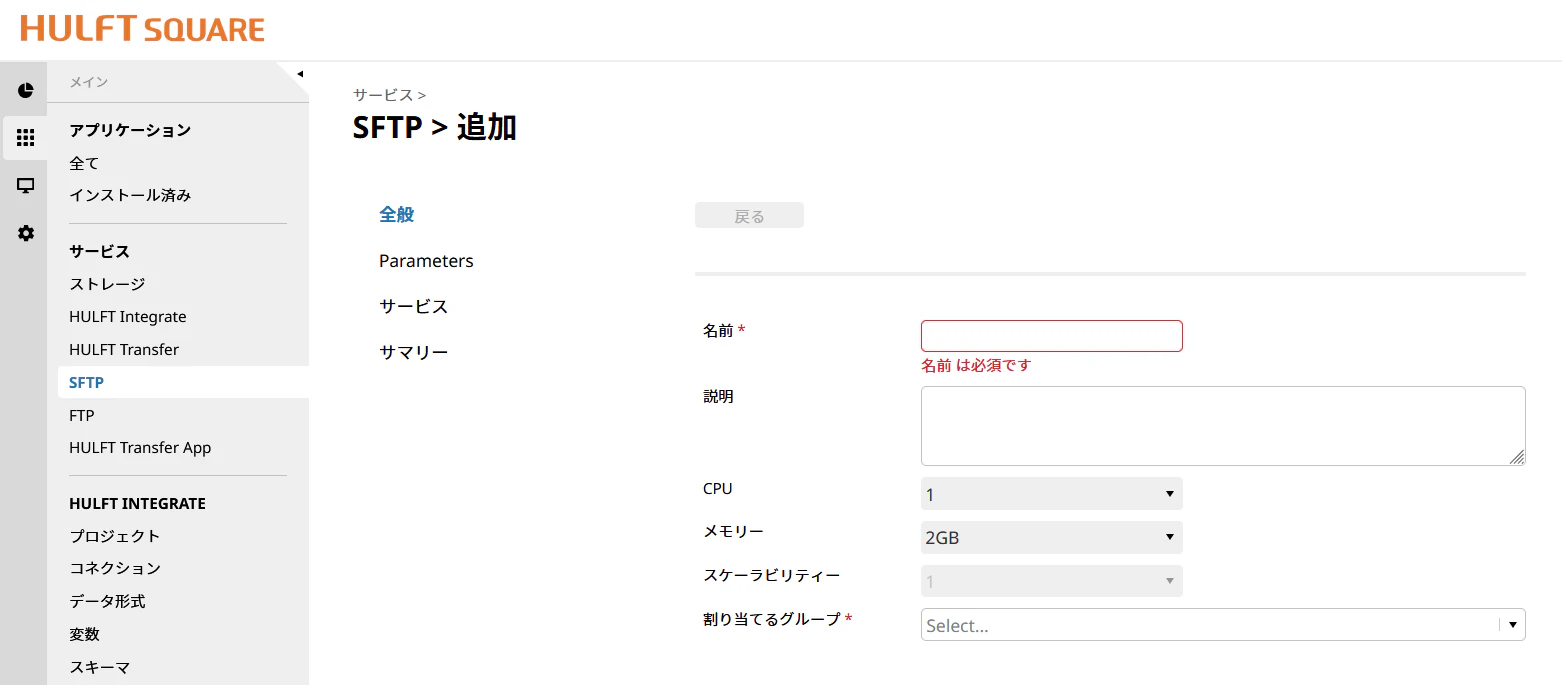Switch to the サマリー step

pos(413,352)
